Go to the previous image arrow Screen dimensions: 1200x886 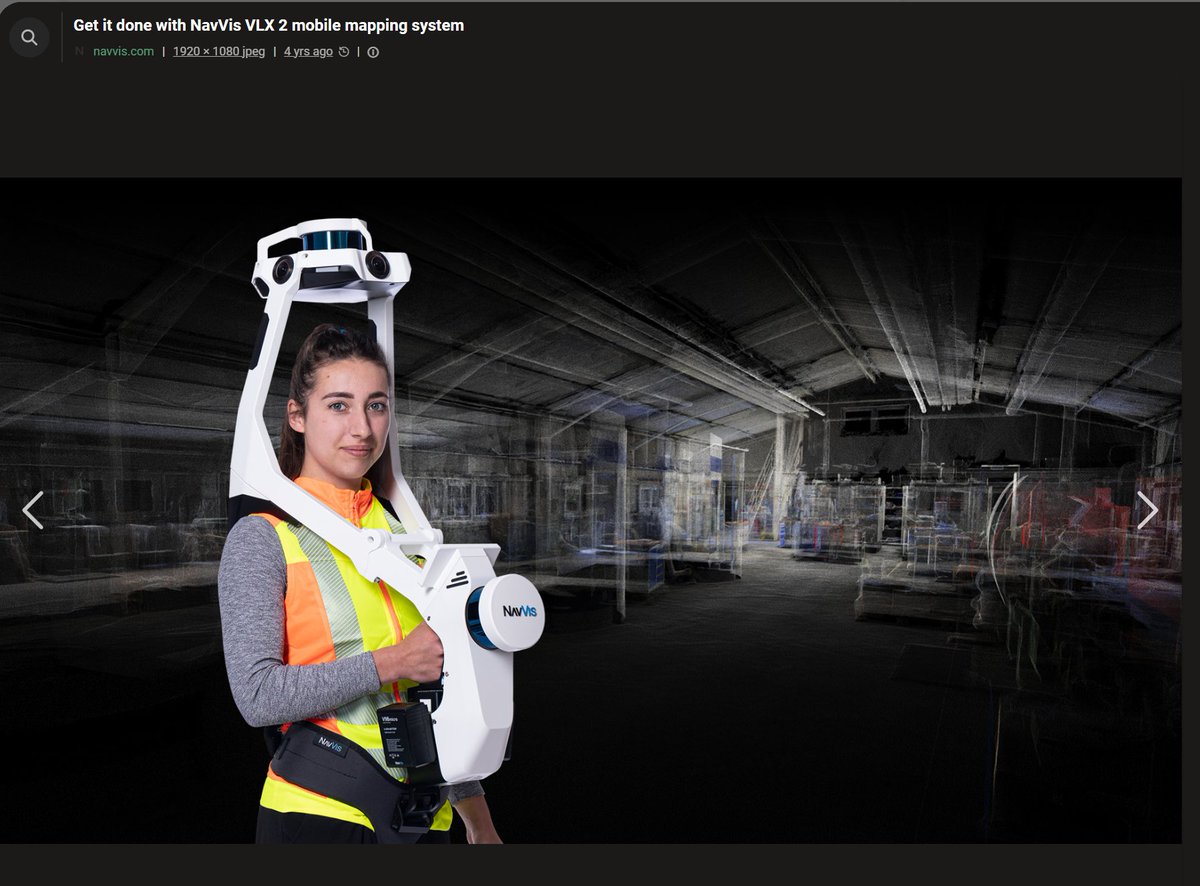click(x=33, y=510)
